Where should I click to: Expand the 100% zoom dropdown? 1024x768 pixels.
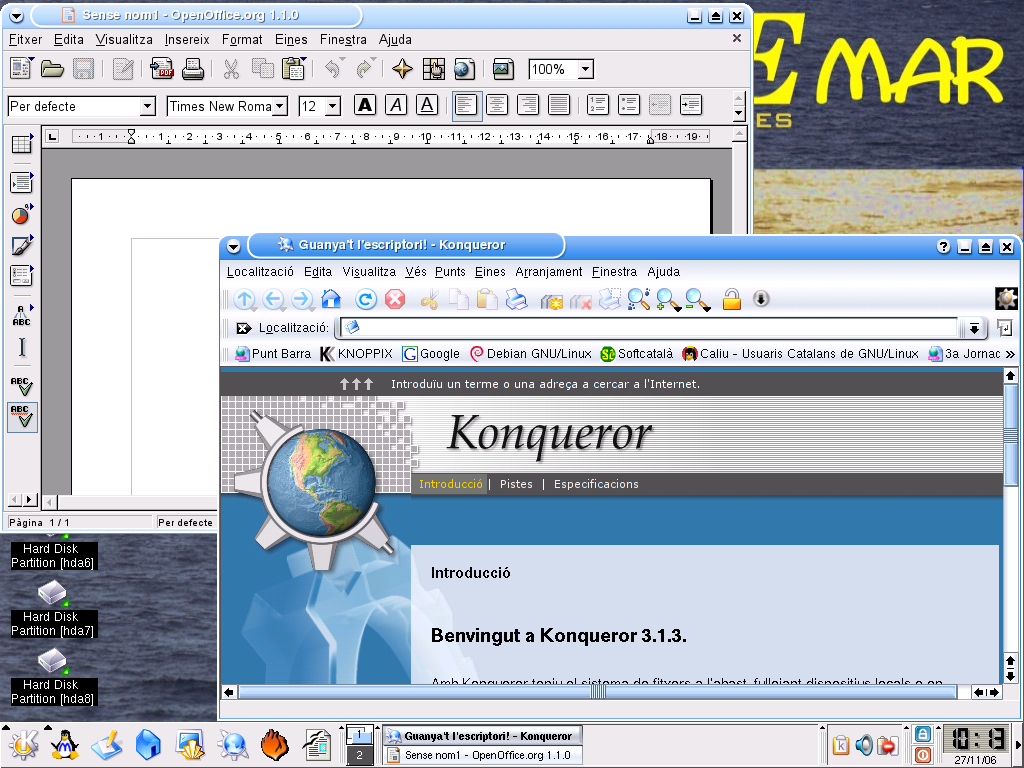pyautogui.click(x=586, y=69)
